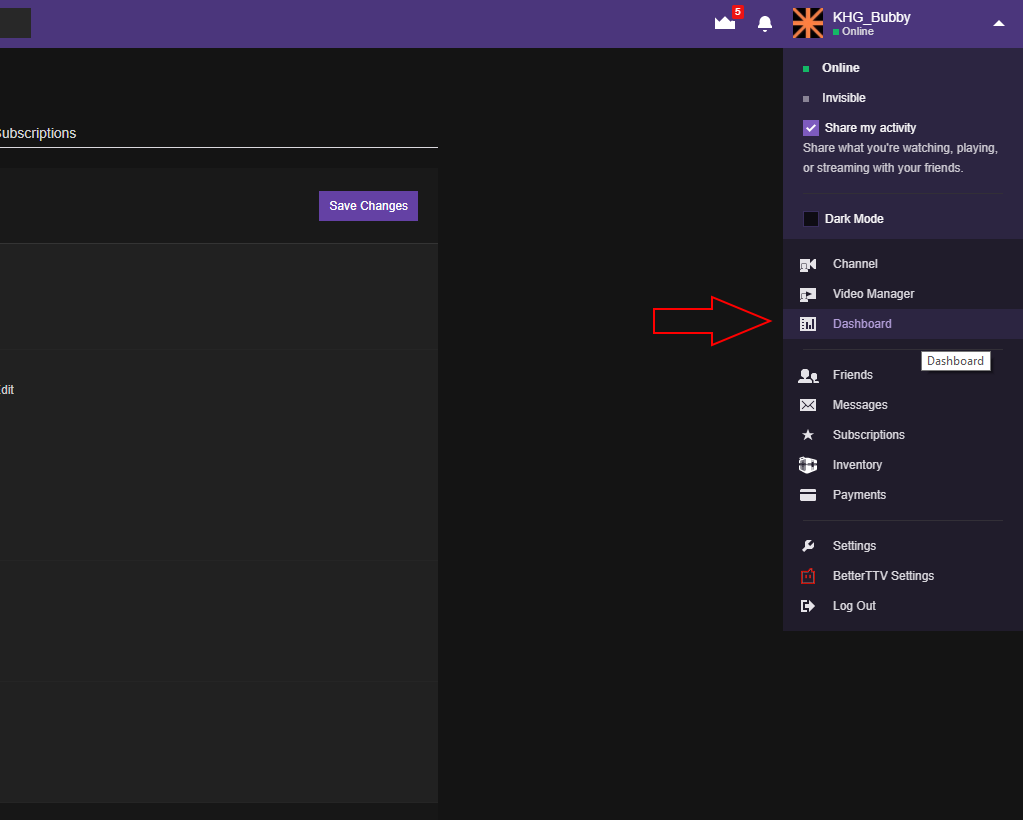Open the Friends menu entry
The image size is (1023, 820).
903,375
